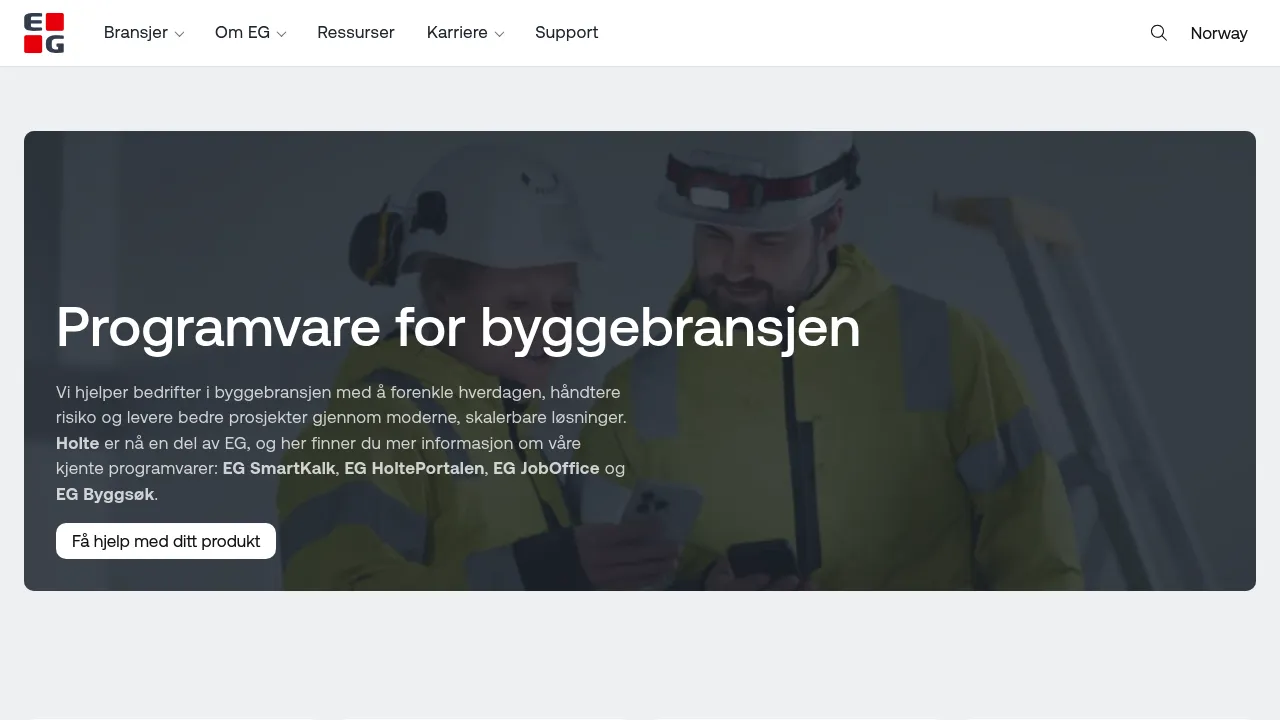
Task: Click the EG logo in the header
Action: point(44,33)
